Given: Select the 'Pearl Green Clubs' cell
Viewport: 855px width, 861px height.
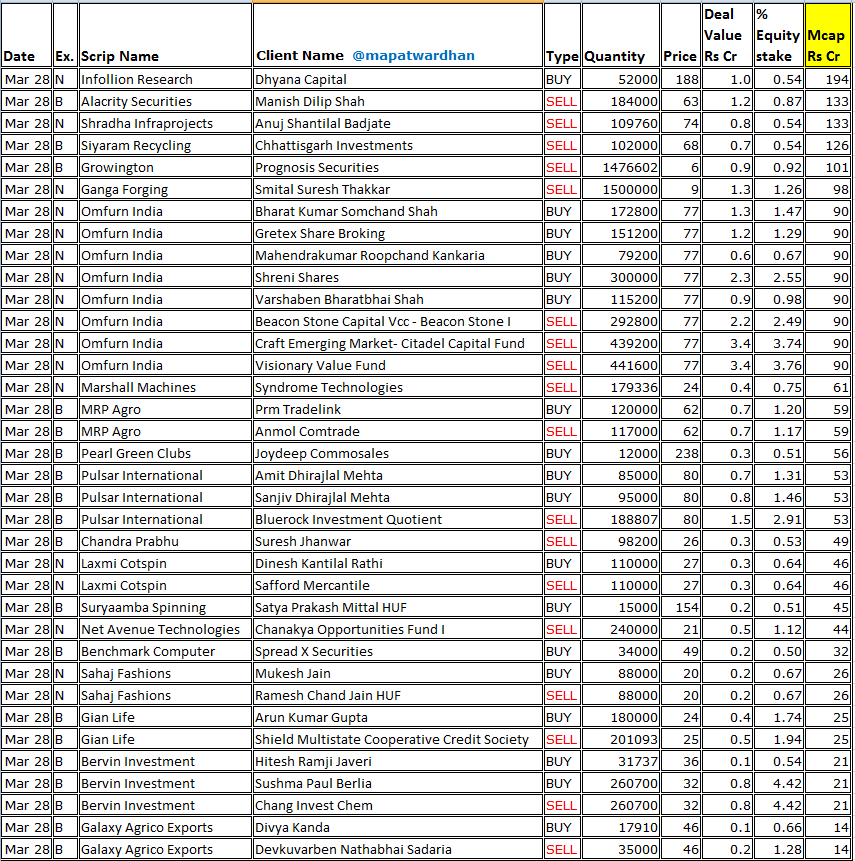Looking at the screenshot, I should pos(165,453).
